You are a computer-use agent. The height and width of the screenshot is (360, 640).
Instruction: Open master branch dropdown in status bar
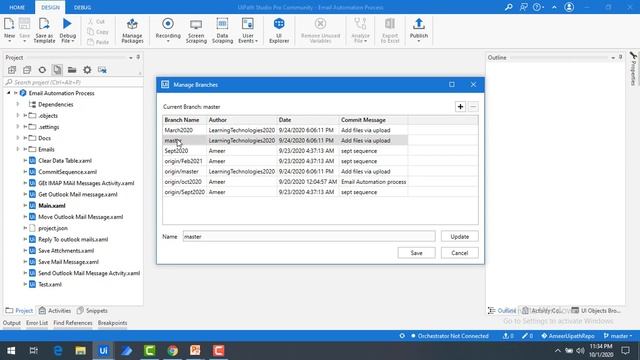click(x=619, y=336)
